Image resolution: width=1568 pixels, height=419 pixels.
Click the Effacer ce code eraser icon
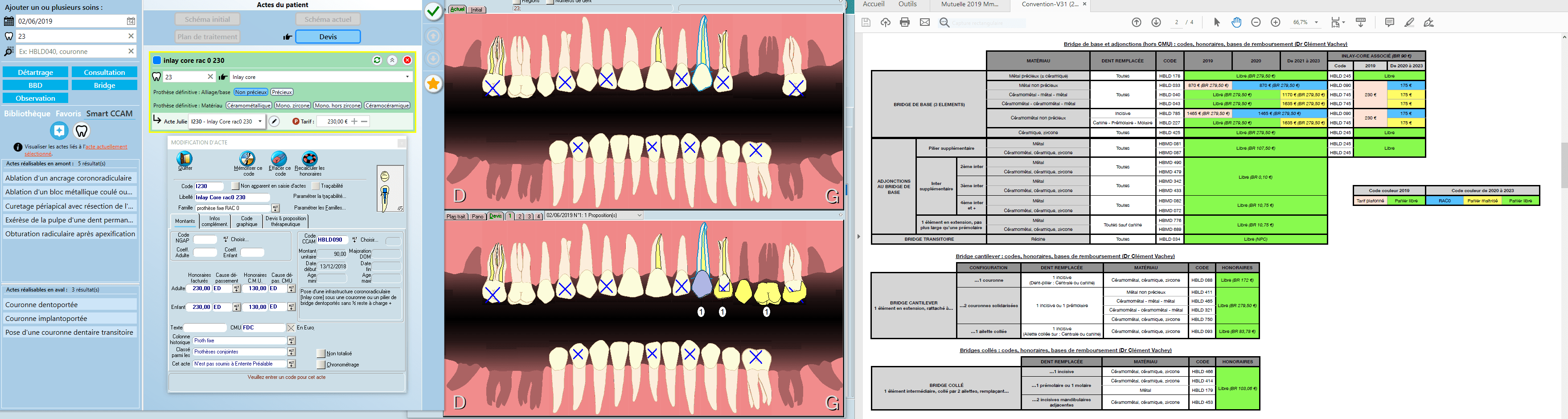point(279,158)
